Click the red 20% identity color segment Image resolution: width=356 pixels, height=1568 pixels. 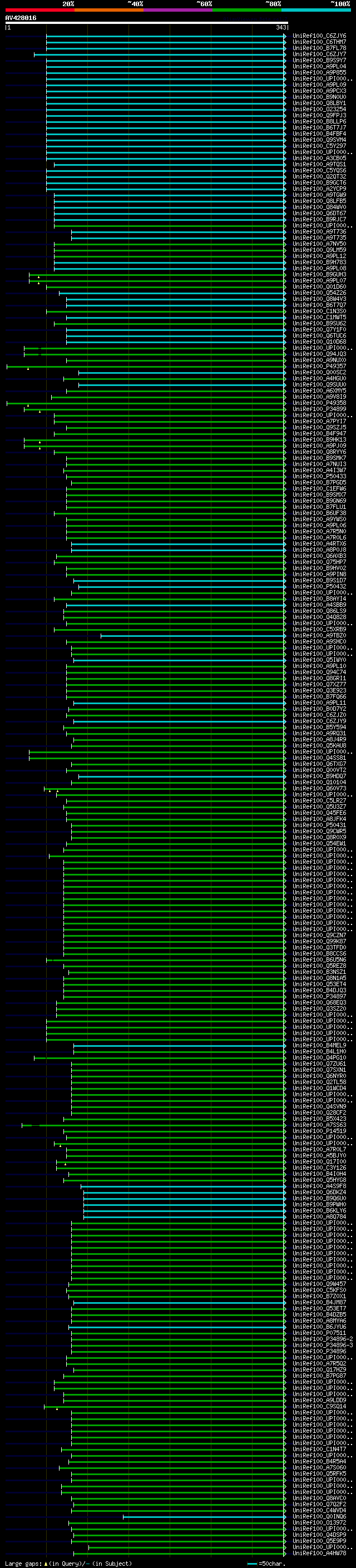pyautogui.click(x=39, y=10)
